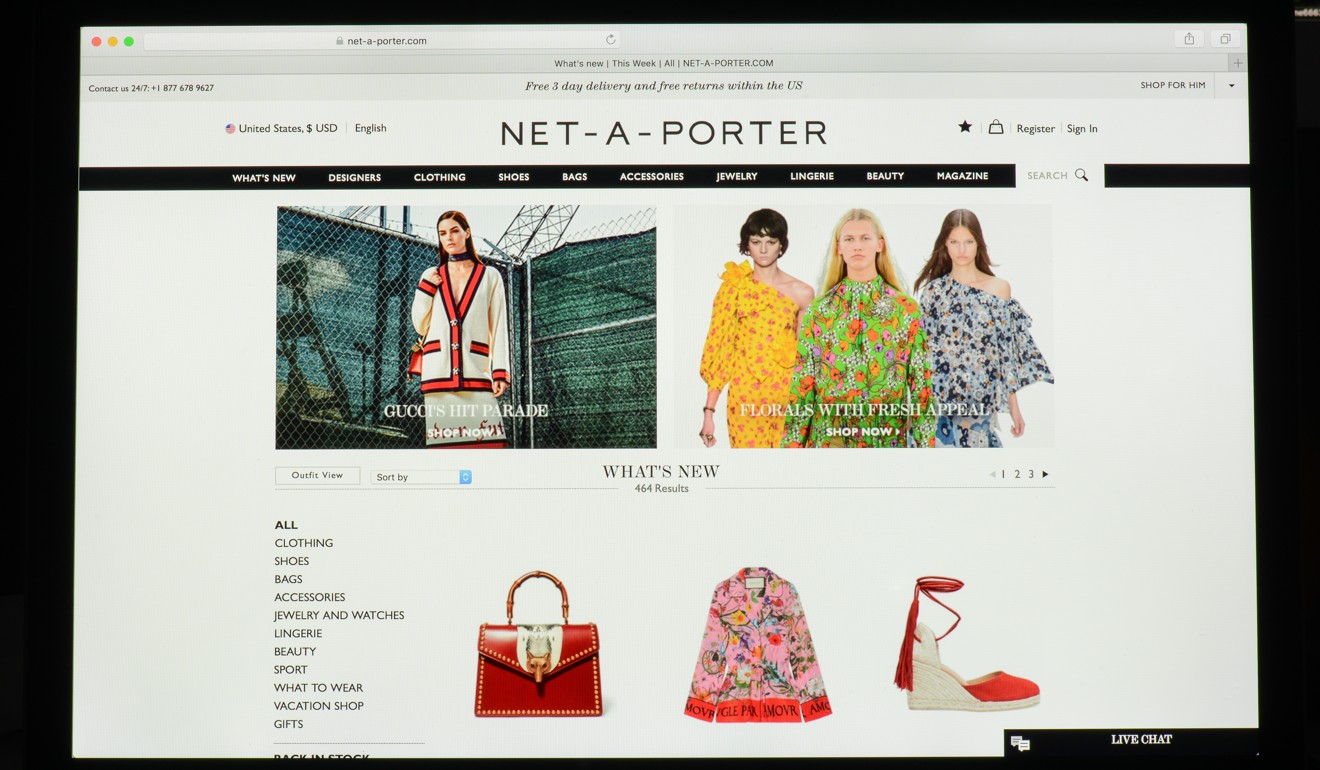
Task: Open the Beauty menu
Action: click(x=885, y=176)
